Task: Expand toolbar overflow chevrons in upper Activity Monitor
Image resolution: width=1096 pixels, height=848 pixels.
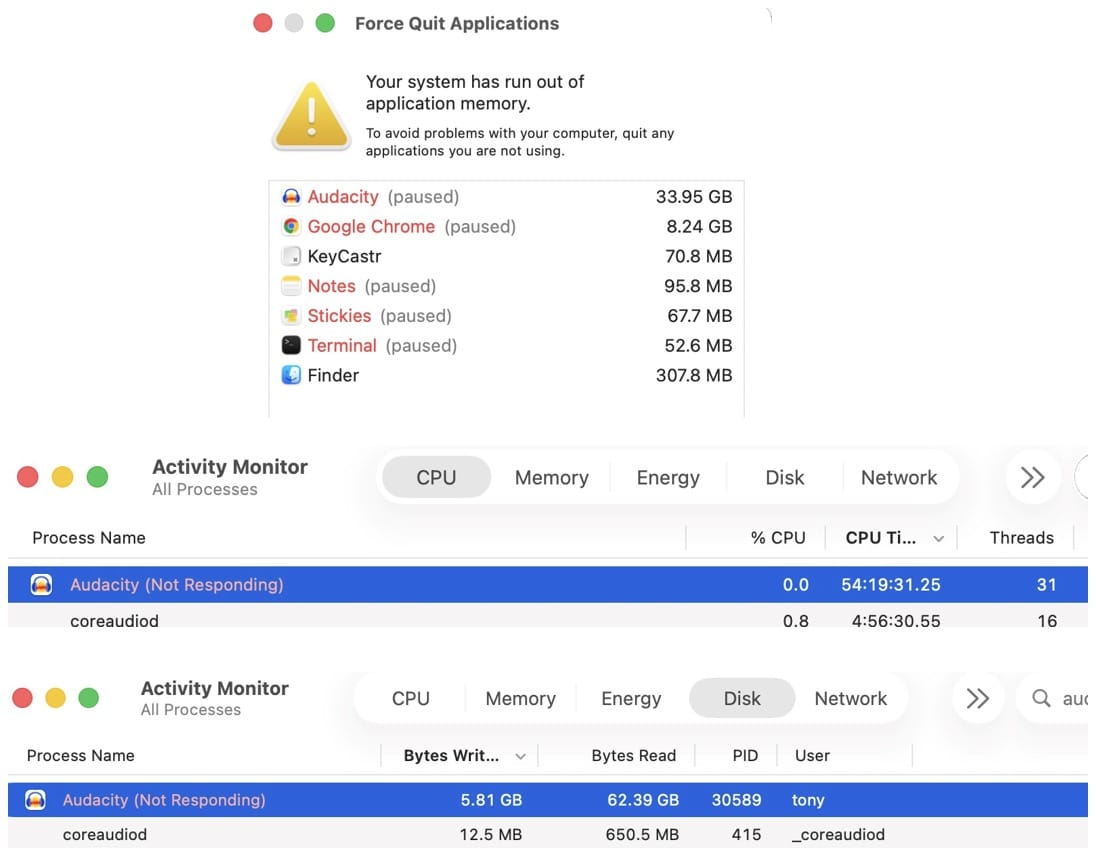Action: pos(1032,478)
